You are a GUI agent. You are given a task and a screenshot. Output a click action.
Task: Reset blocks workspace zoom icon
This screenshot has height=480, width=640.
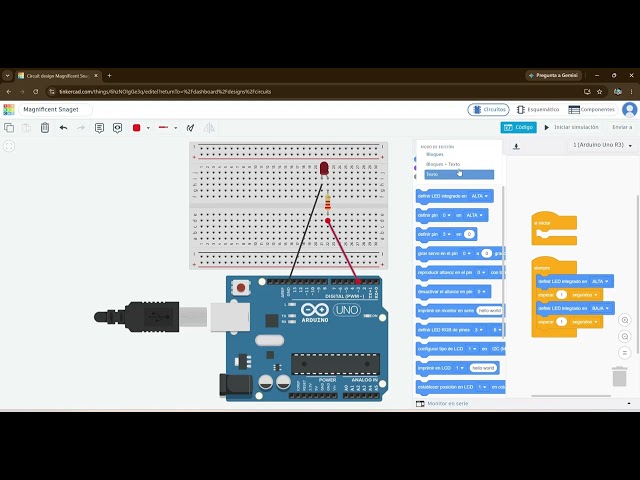click(624, 353)
